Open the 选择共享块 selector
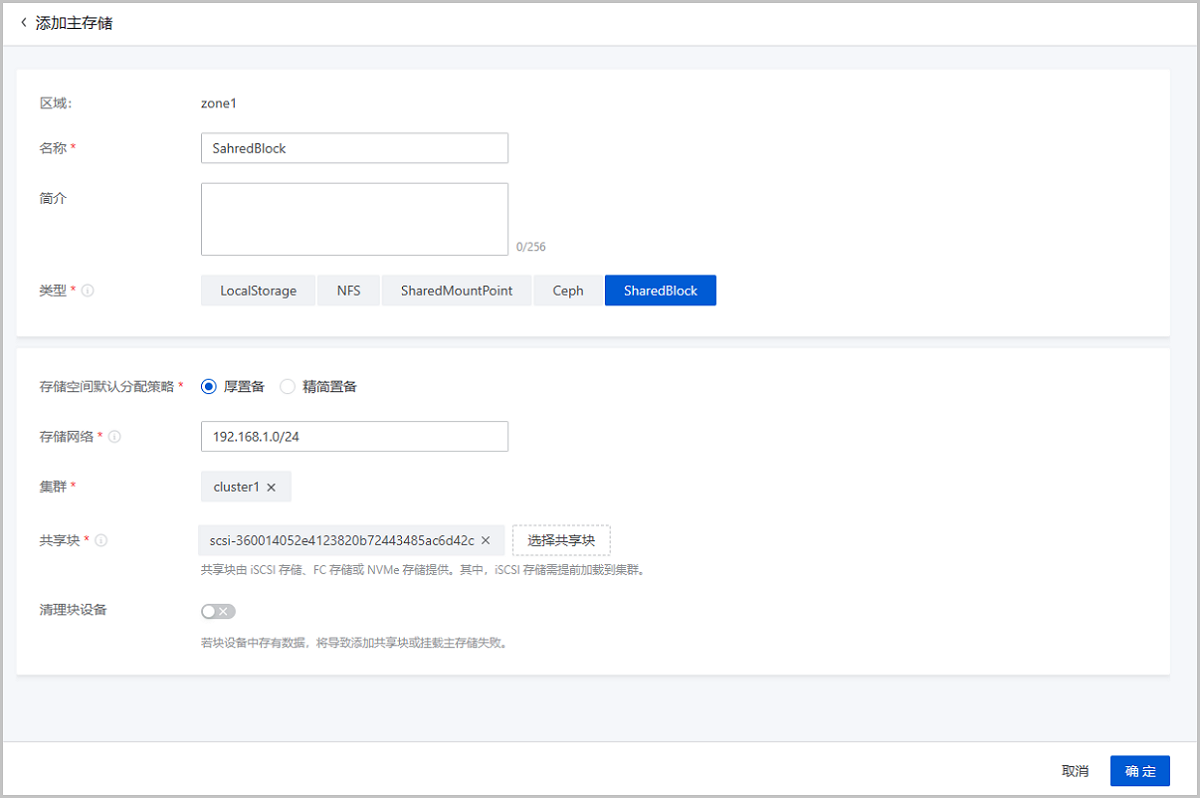Screen dimensions: 1200x798 (561, 539)
